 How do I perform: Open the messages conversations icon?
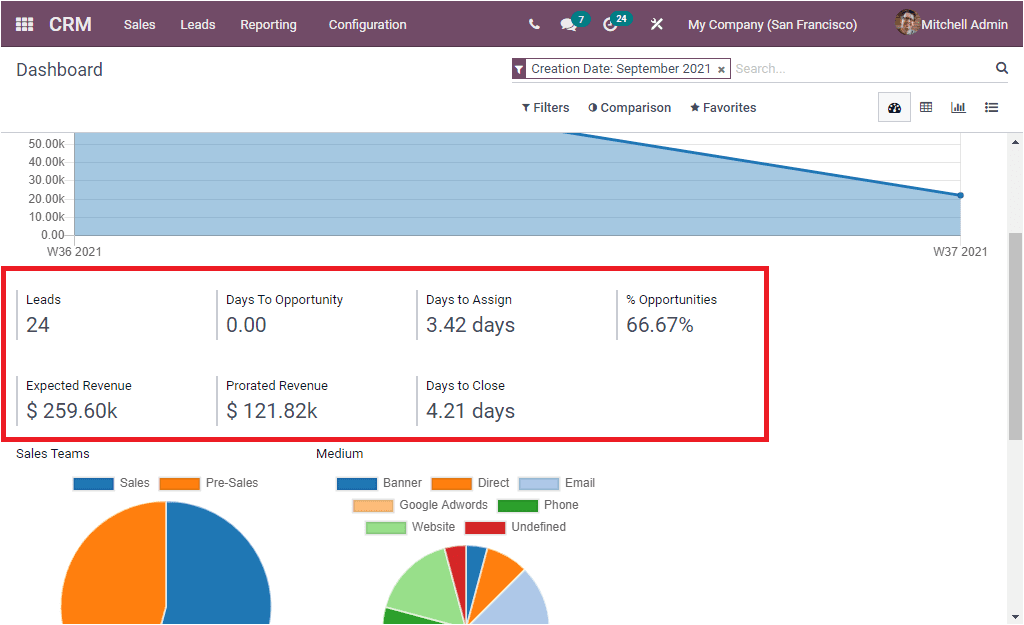[567, 23]
